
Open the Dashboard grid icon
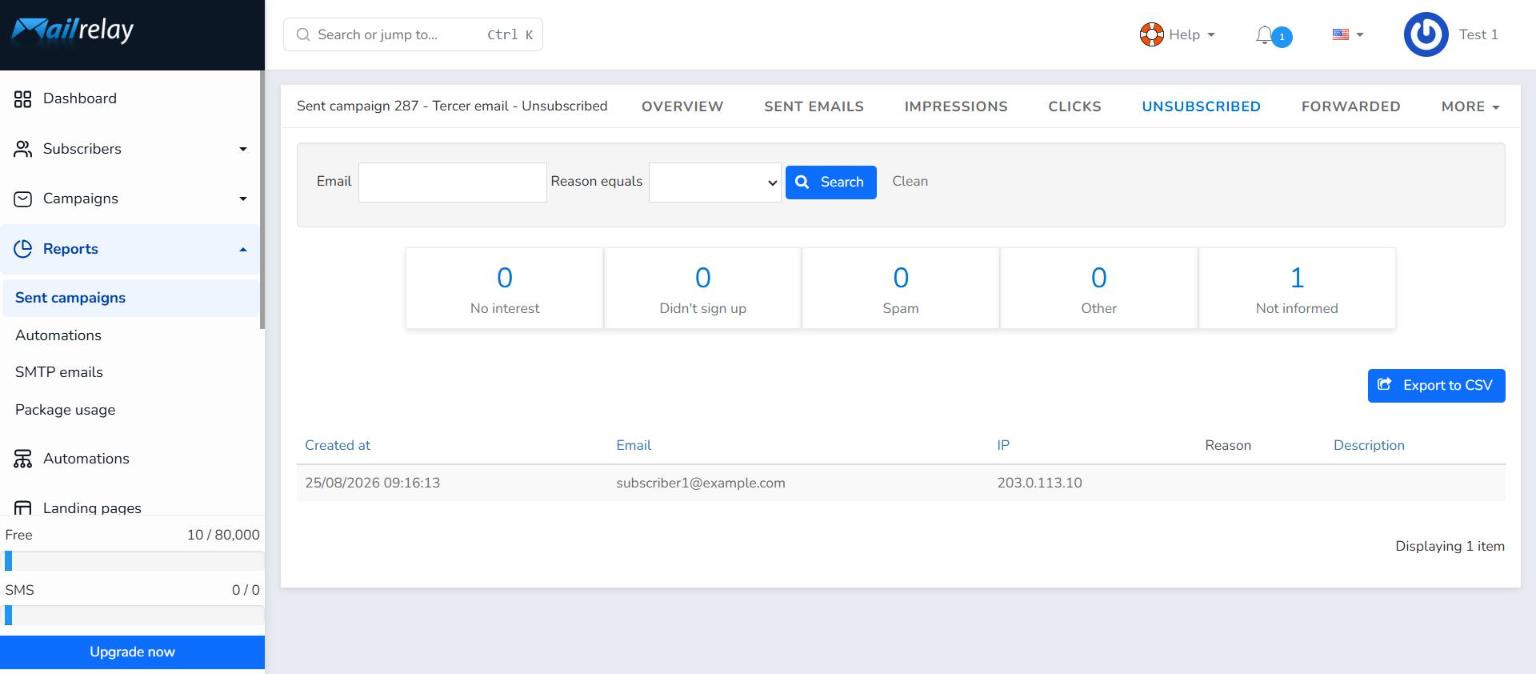tap(22, 99)
